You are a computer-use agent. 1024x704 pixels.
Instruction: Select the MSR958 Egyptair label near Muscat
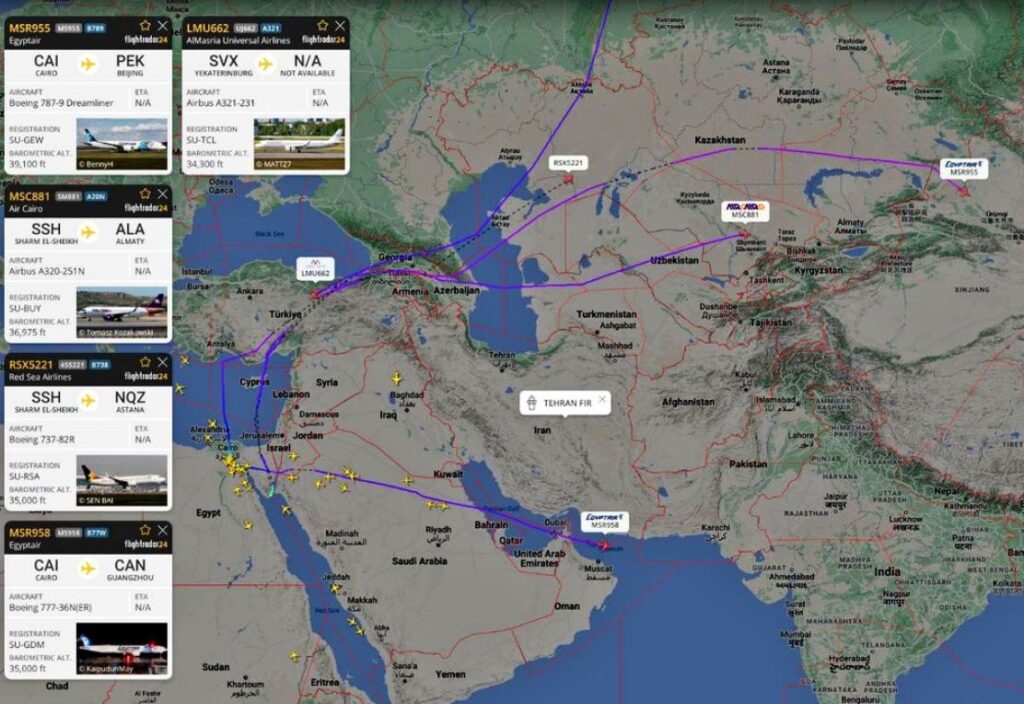pos(605,521)
